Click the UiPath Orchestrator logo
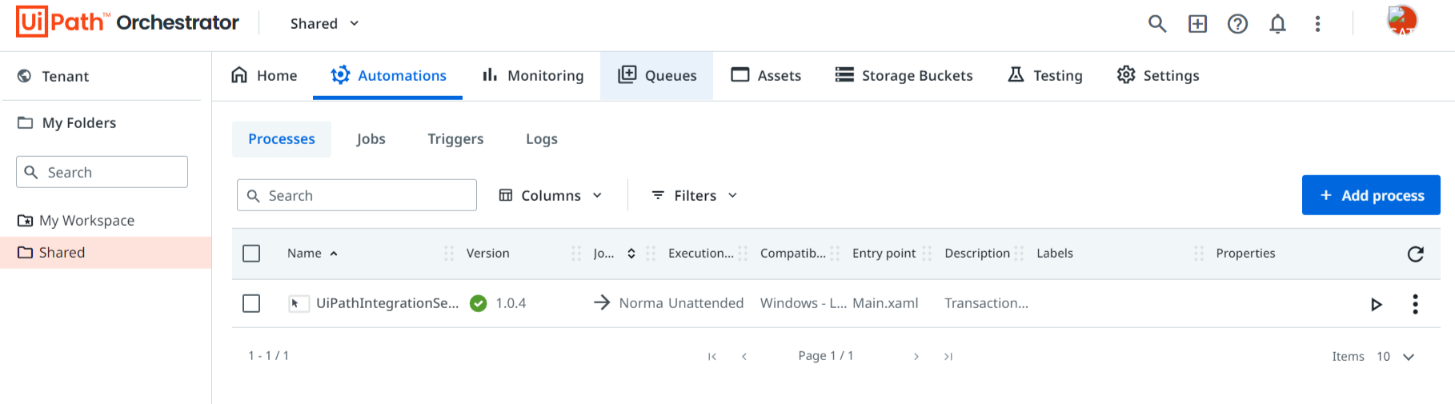Viewport: 1455px width, 404px height. (127, 23)
